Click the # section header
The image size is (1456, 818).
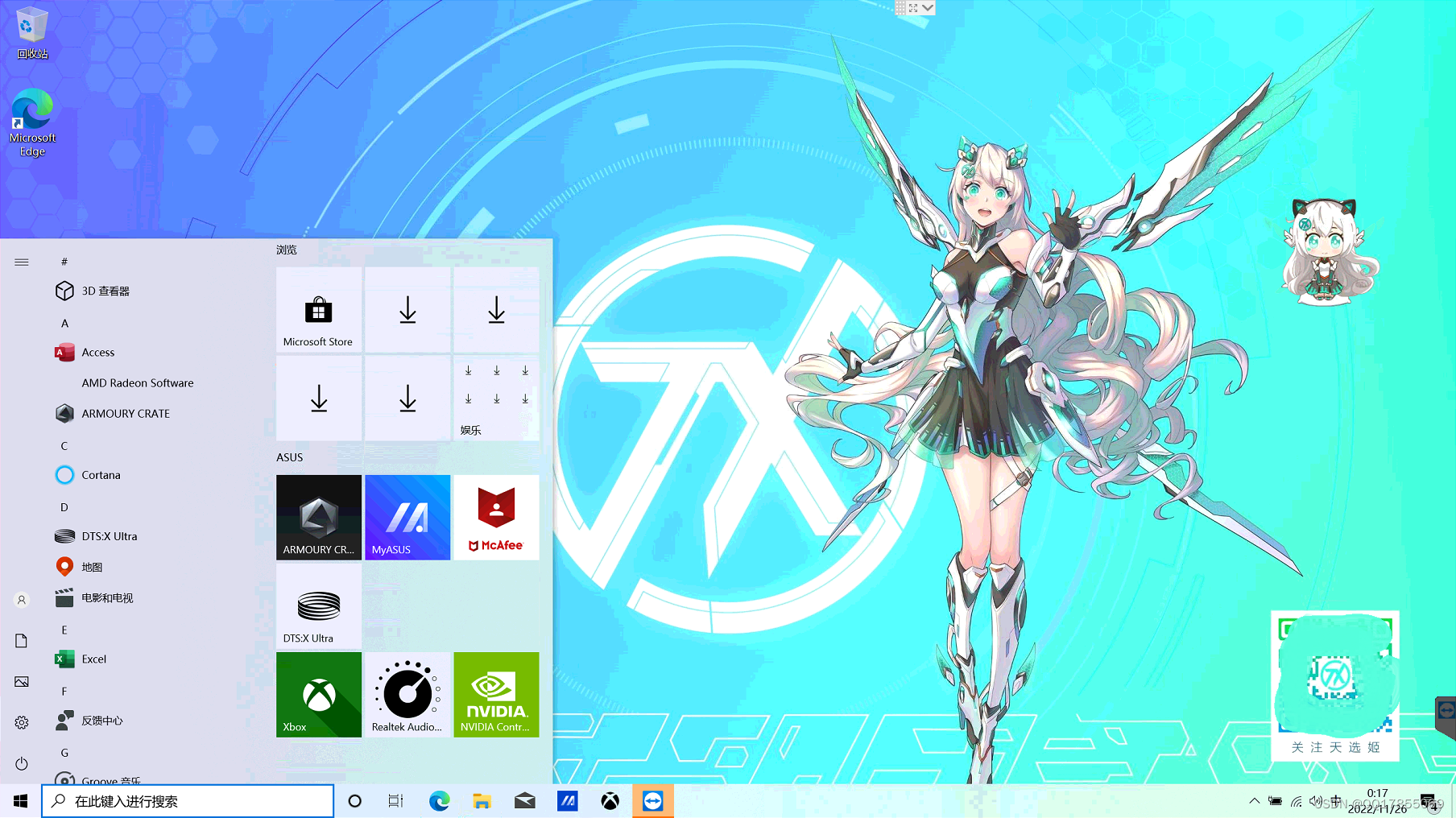64,262
